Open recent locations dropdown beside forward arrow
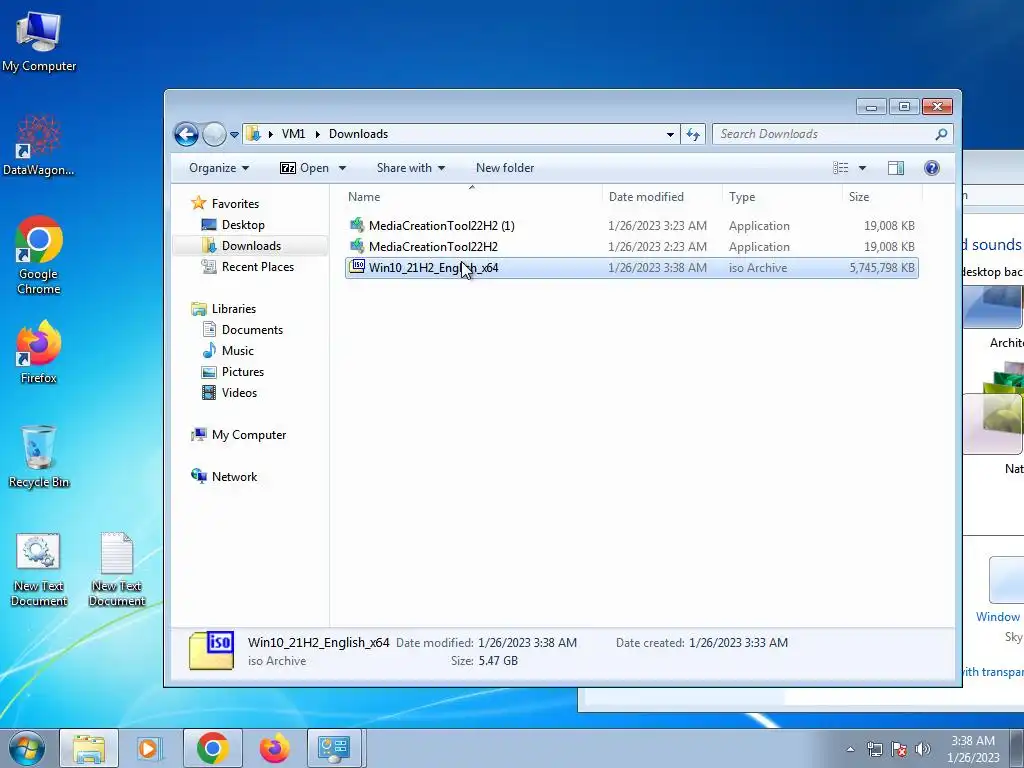The width and height of the screenshot is (1024, 768). [x=234, y=135]
